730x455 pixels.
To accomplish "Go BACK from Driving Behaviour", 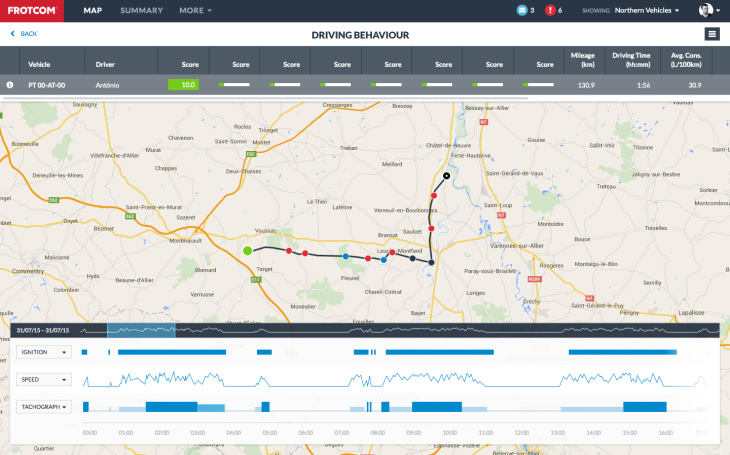I will point(23,34).
